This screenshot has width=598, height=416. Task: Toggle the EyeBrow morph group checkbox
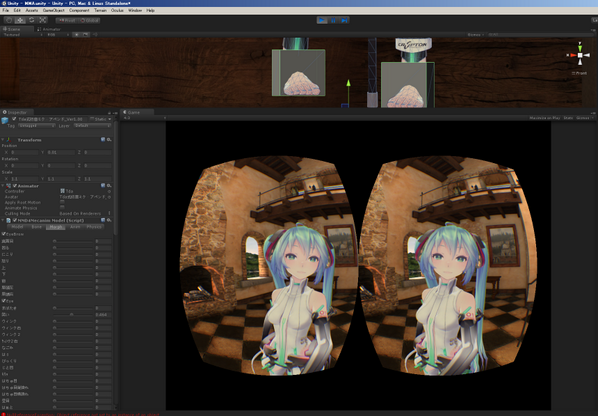(3, 234)
